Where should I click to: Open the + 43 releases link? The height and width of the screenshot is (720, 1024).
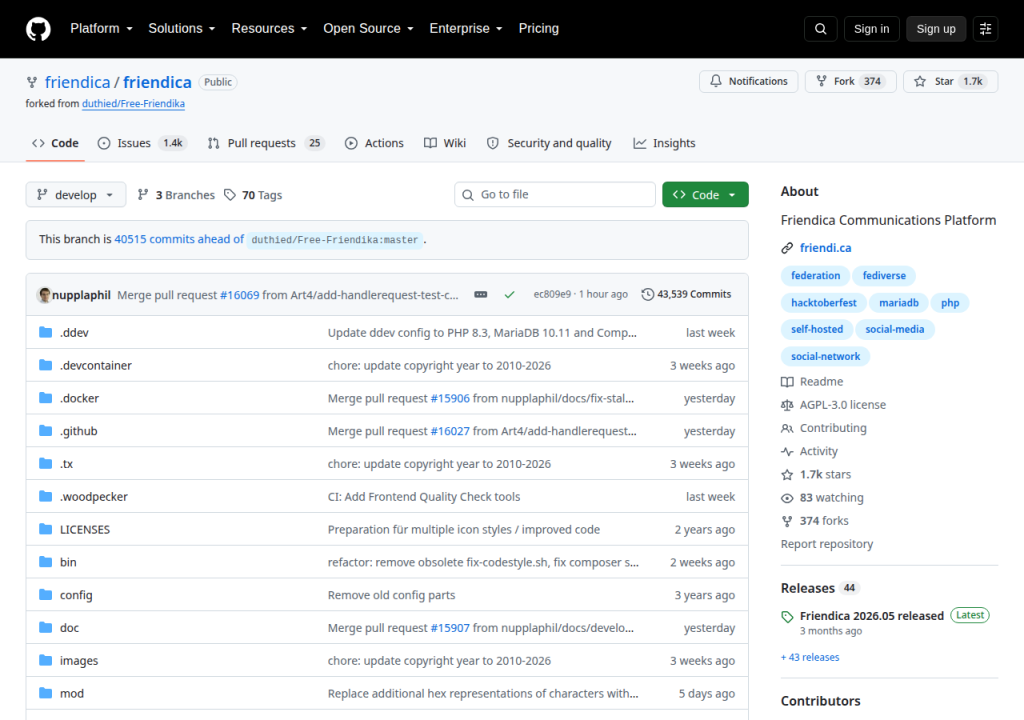[x=810, y=657]
